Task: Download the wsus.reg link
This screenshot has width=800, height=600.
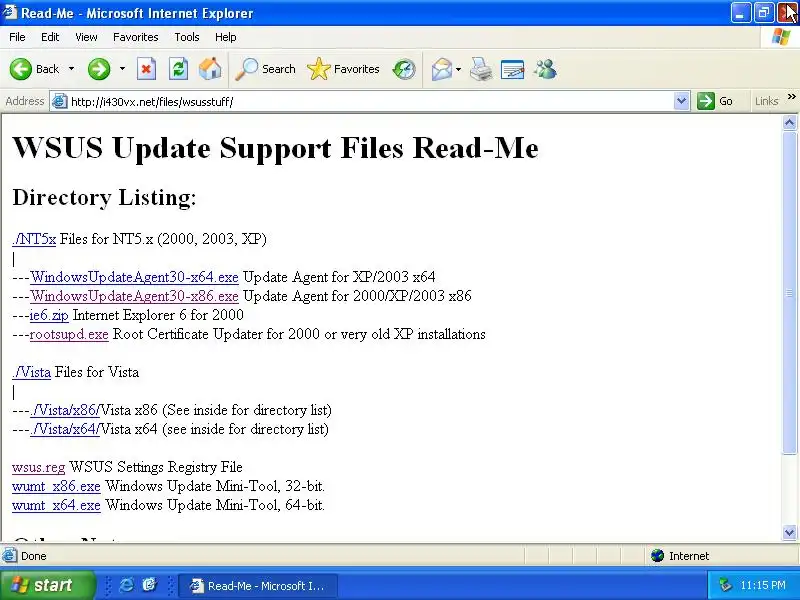Action: (x=39, y=467)
